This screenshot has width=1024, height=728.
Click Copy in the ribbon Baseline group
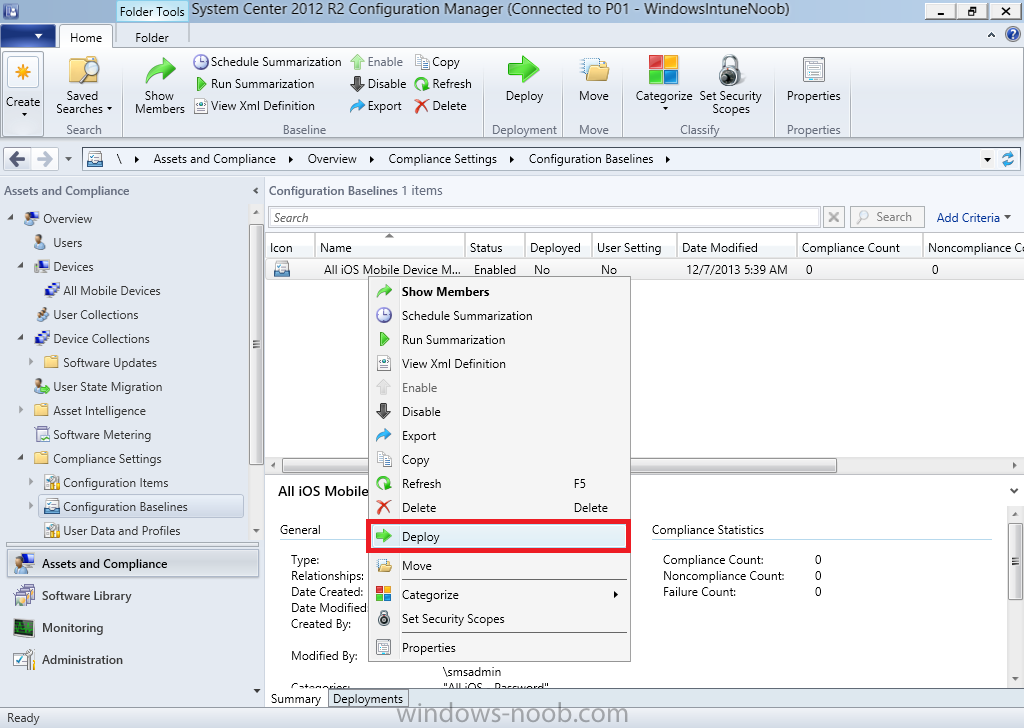438,62
